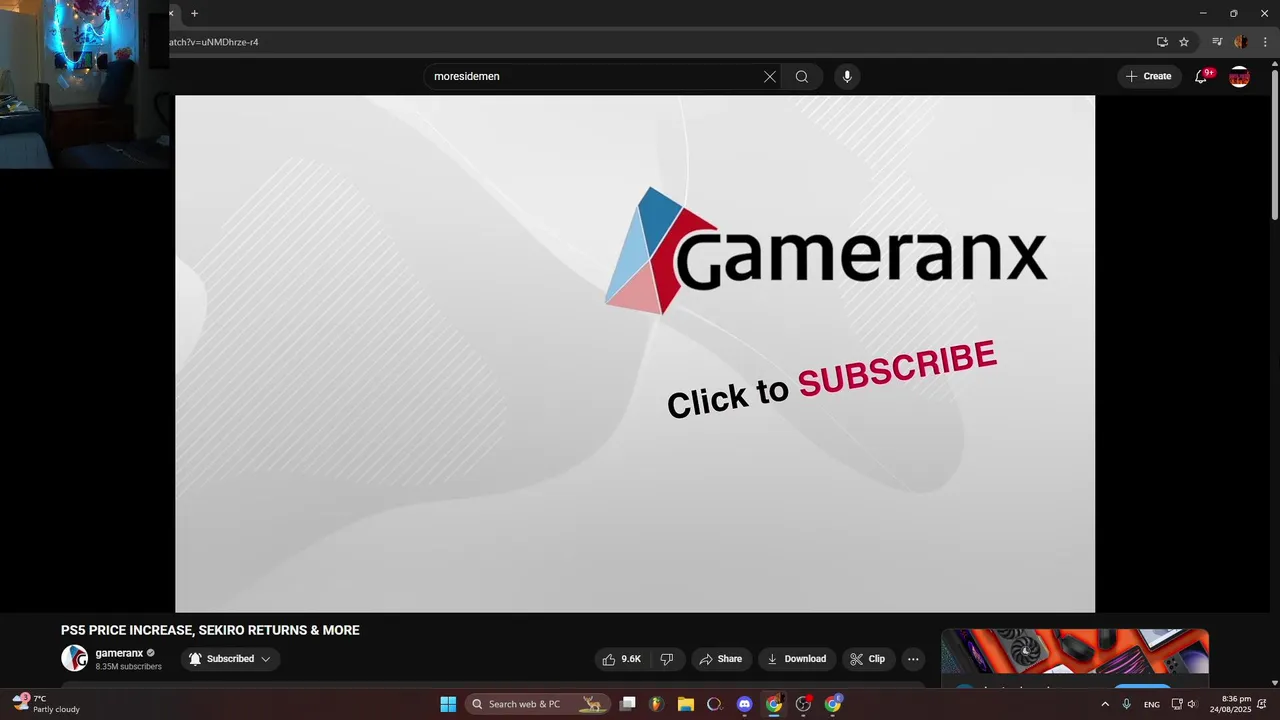Click the 8.35M subscribers text

click(x=128, y=667)
